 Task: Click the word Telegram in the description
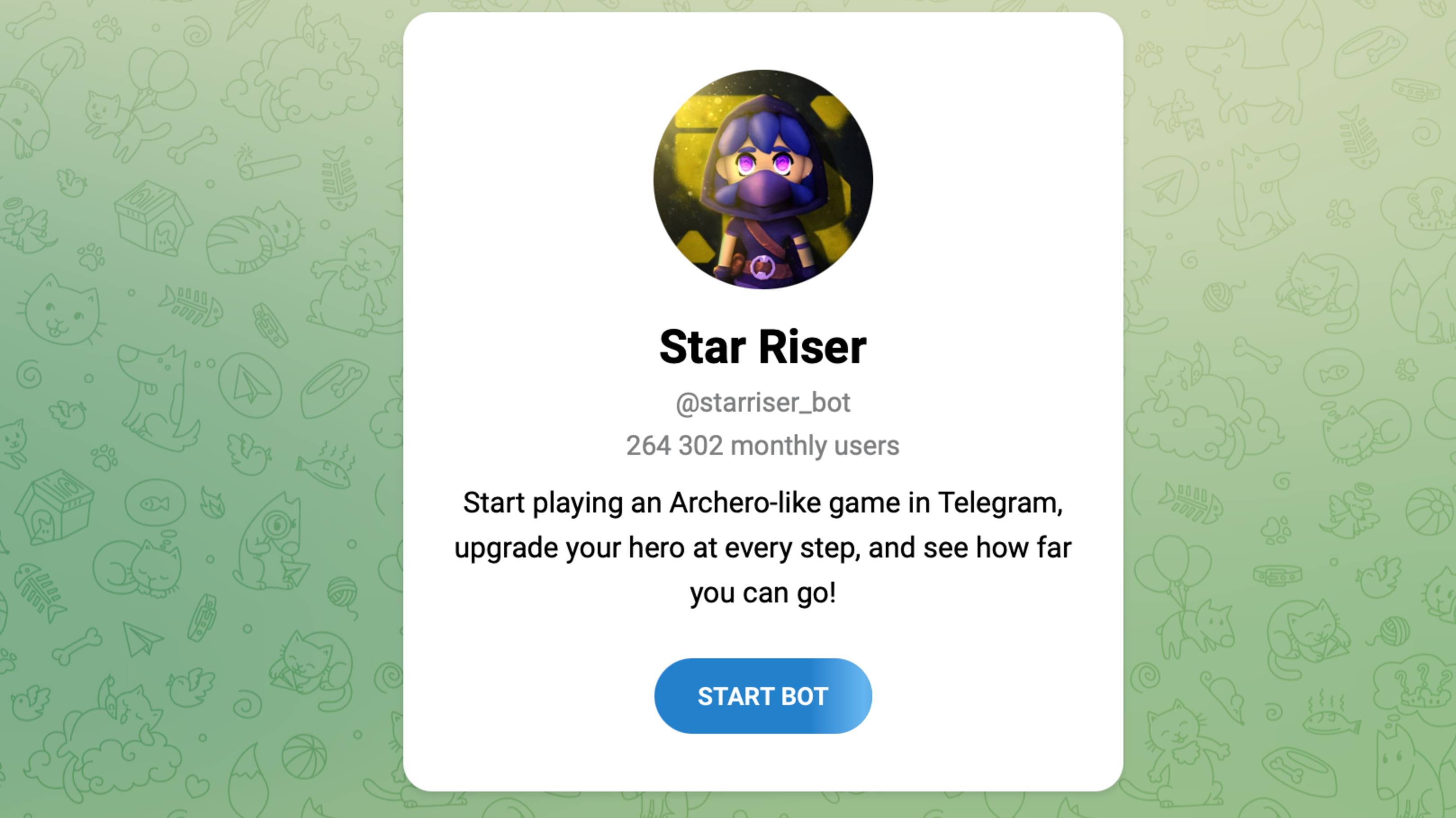pos(1000,503)
